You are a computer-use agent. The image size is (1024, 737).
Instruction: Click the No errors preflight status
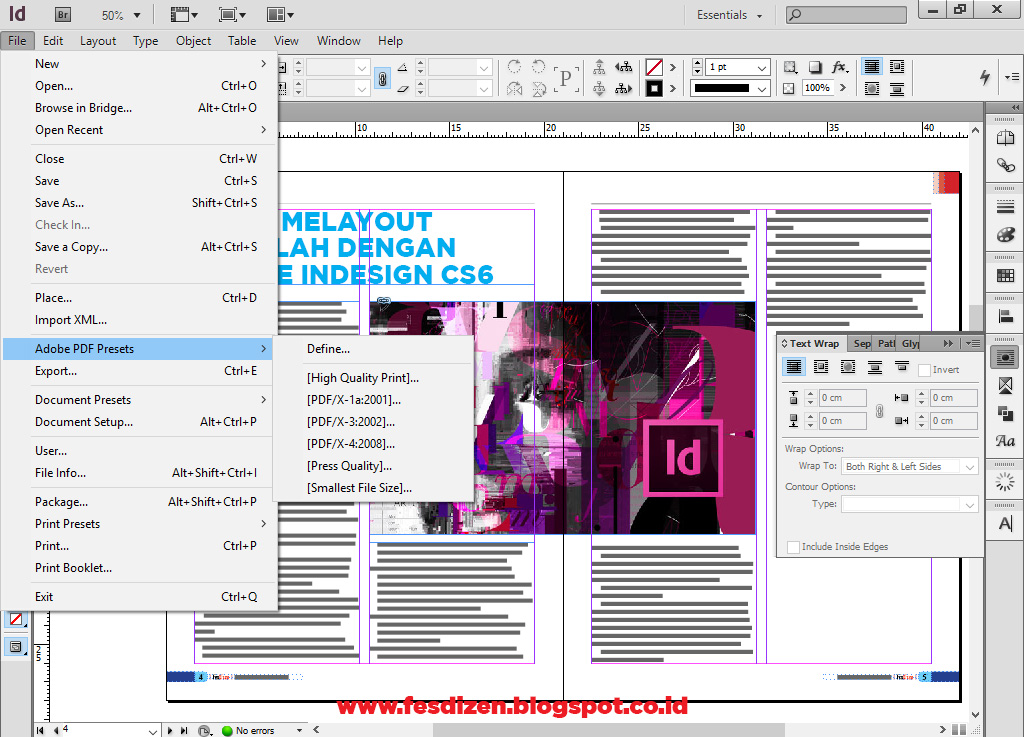coord(255,730)
